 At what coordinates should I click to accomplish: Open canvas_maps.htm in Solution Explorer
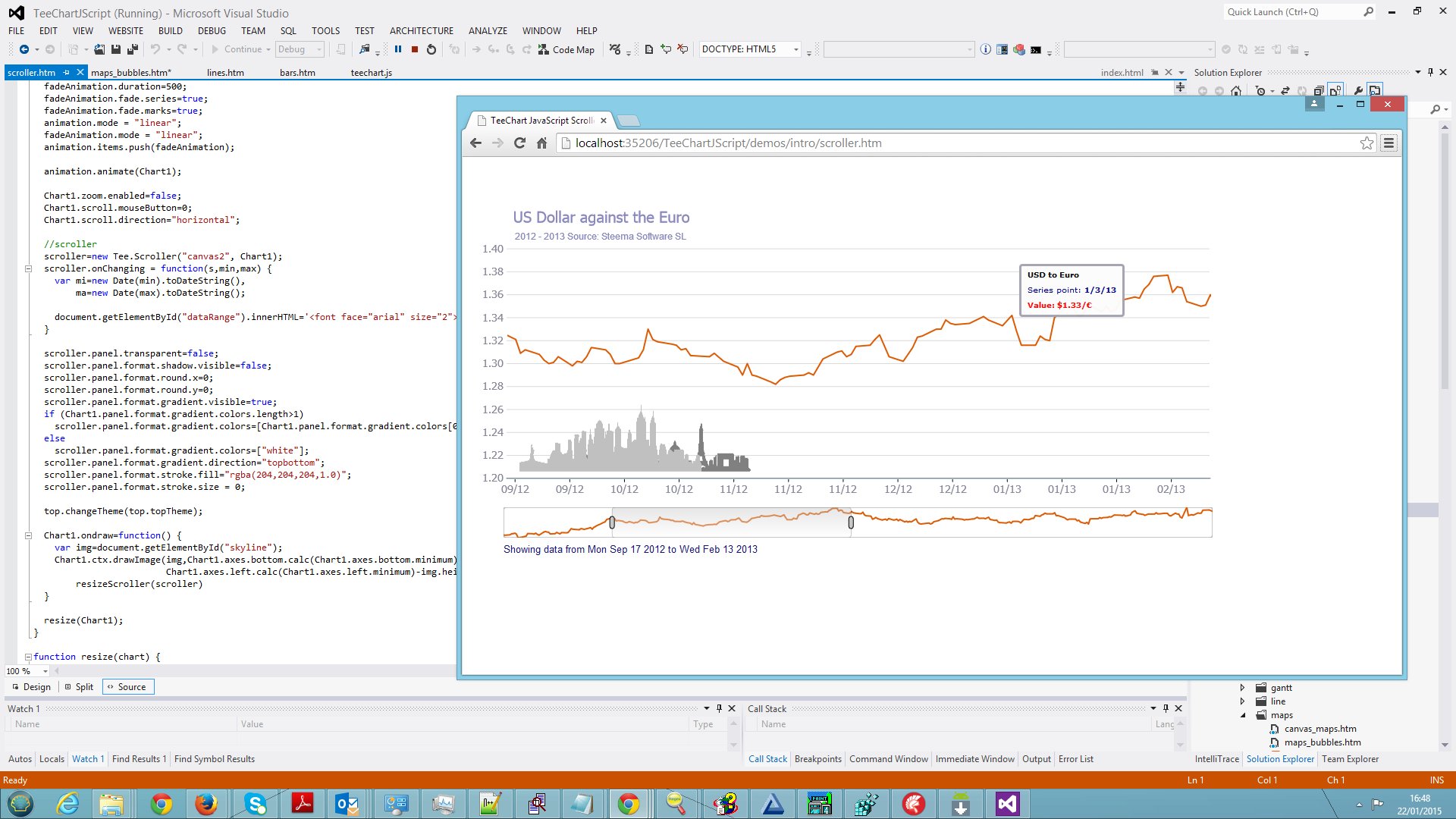1320,729
